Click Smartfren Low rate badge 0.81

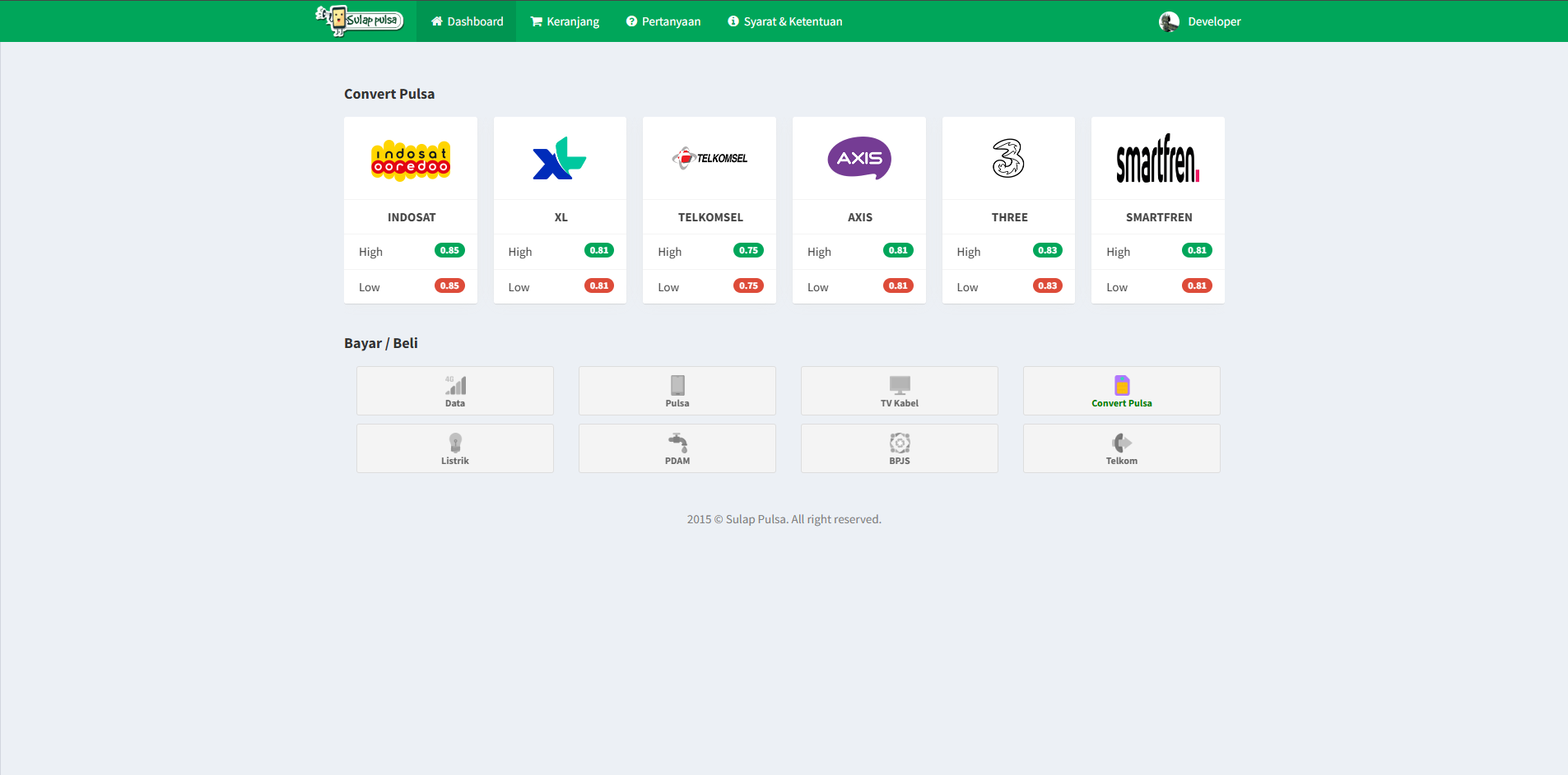tap(1197, 285)
